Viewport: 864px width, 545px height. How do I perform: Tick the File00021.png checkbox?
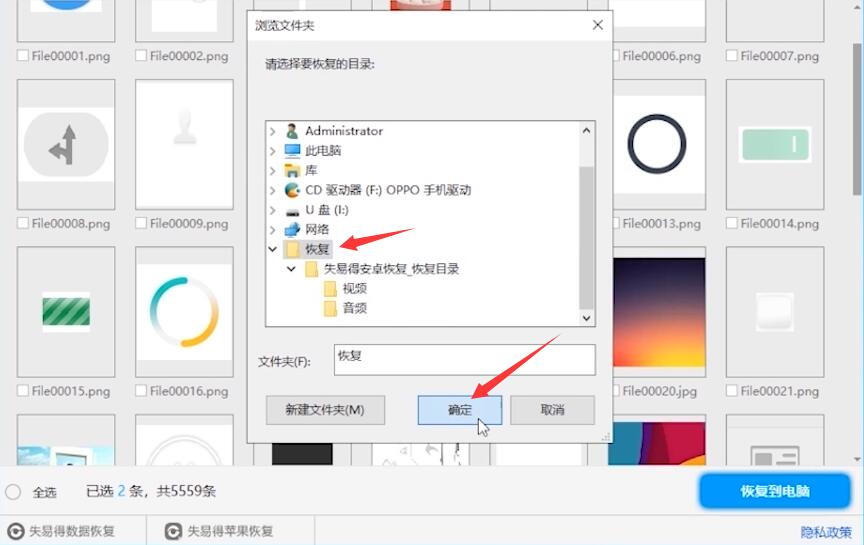coord(732,391)
